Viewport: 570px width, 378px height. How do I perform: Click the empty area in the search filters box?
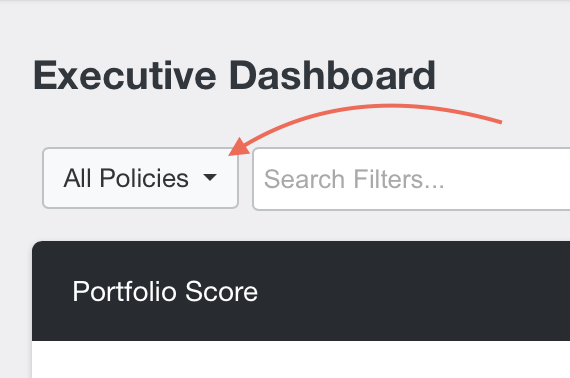click(x=509, y=179)
